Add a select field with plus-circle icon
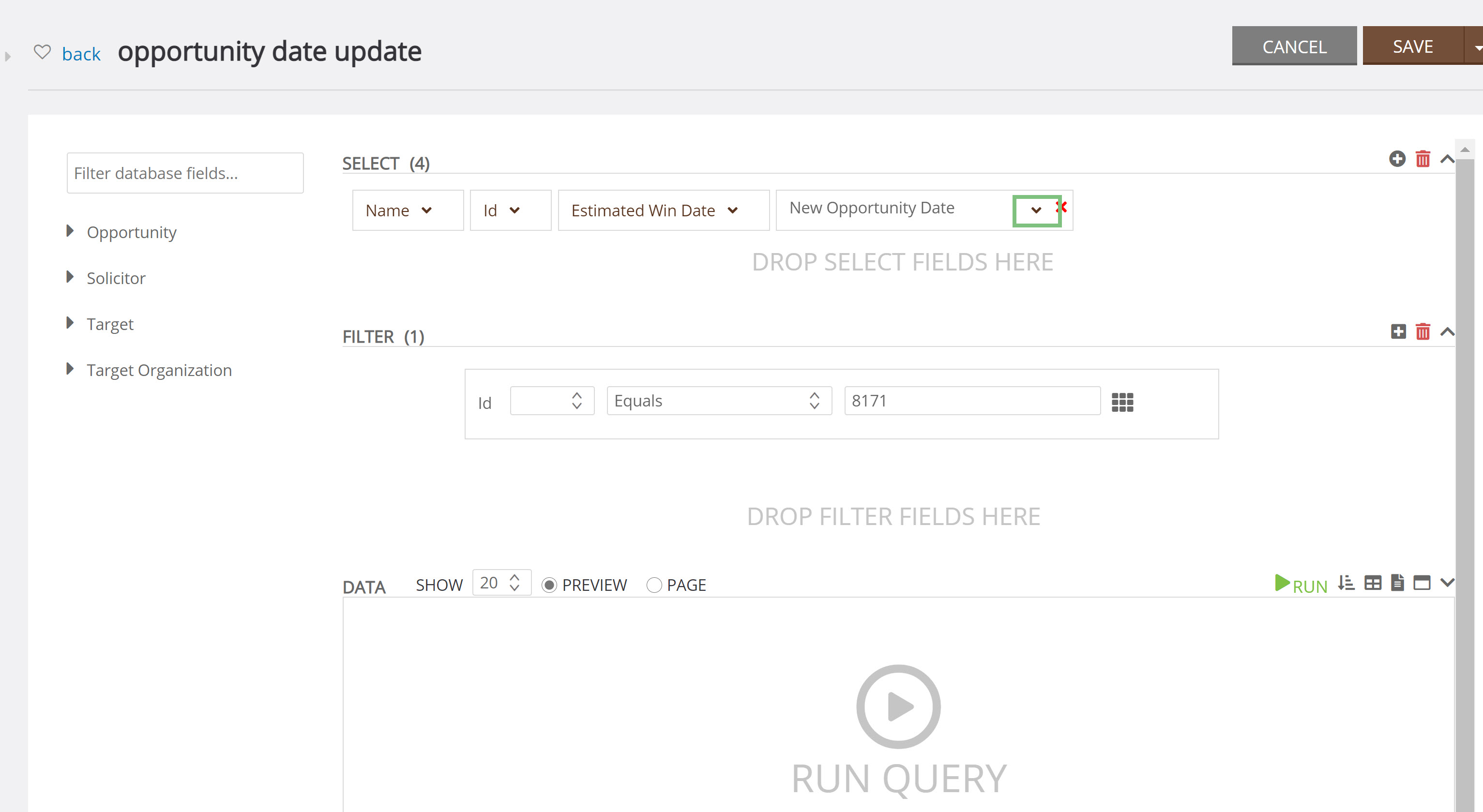The image size is (1483, 812). 1397,159
